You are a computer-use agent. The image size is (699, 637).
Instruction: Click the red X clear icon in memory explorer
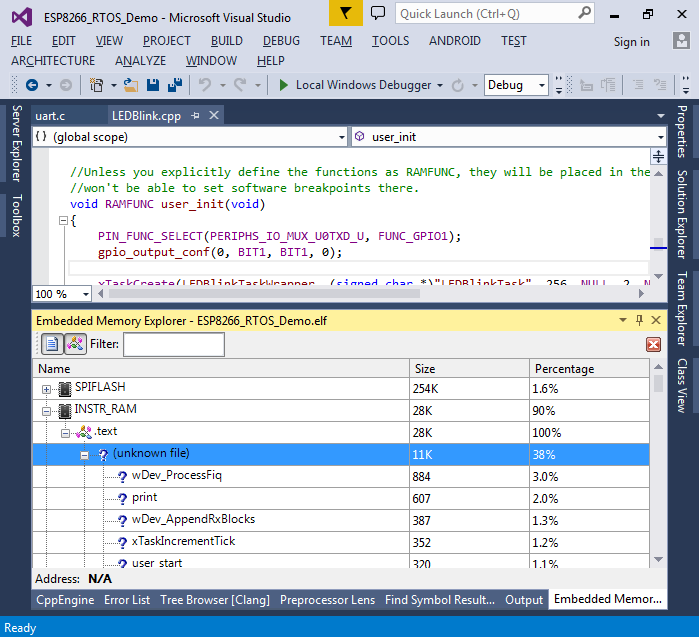tap(654, 344)
